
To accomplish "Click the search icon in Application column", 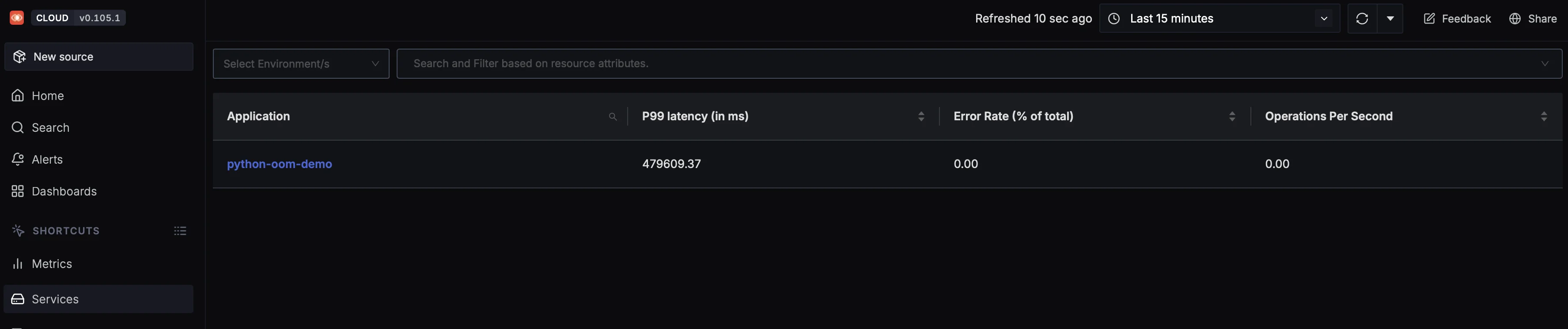I will (613, 116).
